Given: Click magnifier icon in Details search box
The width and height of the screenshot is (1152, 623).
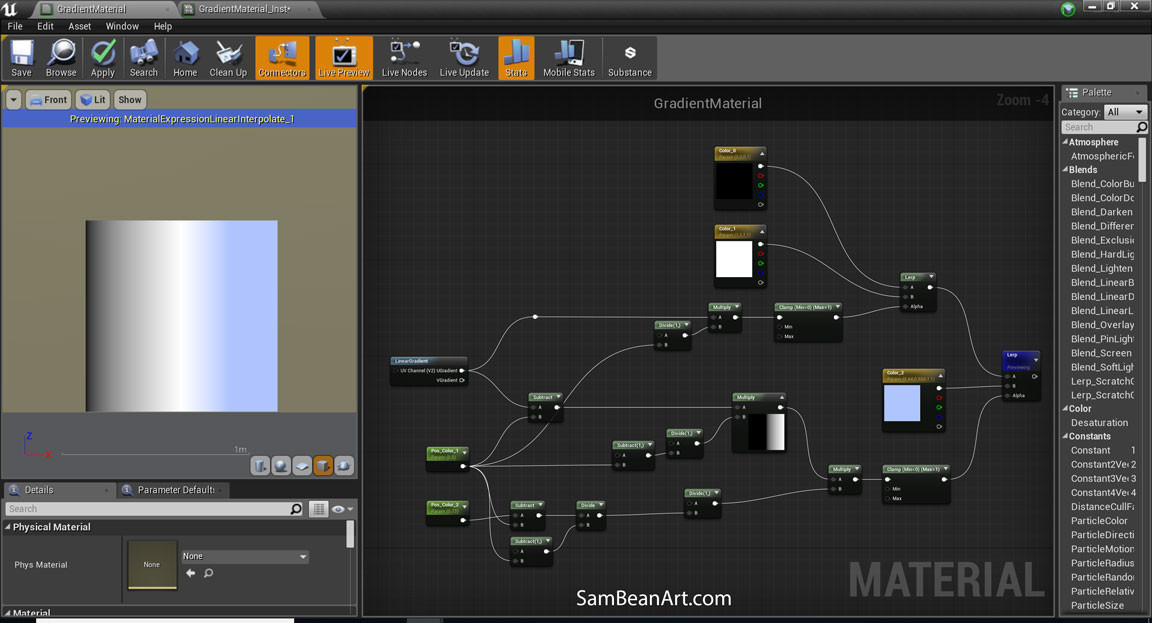Looking at the screenshot, I should click(296, 508).
